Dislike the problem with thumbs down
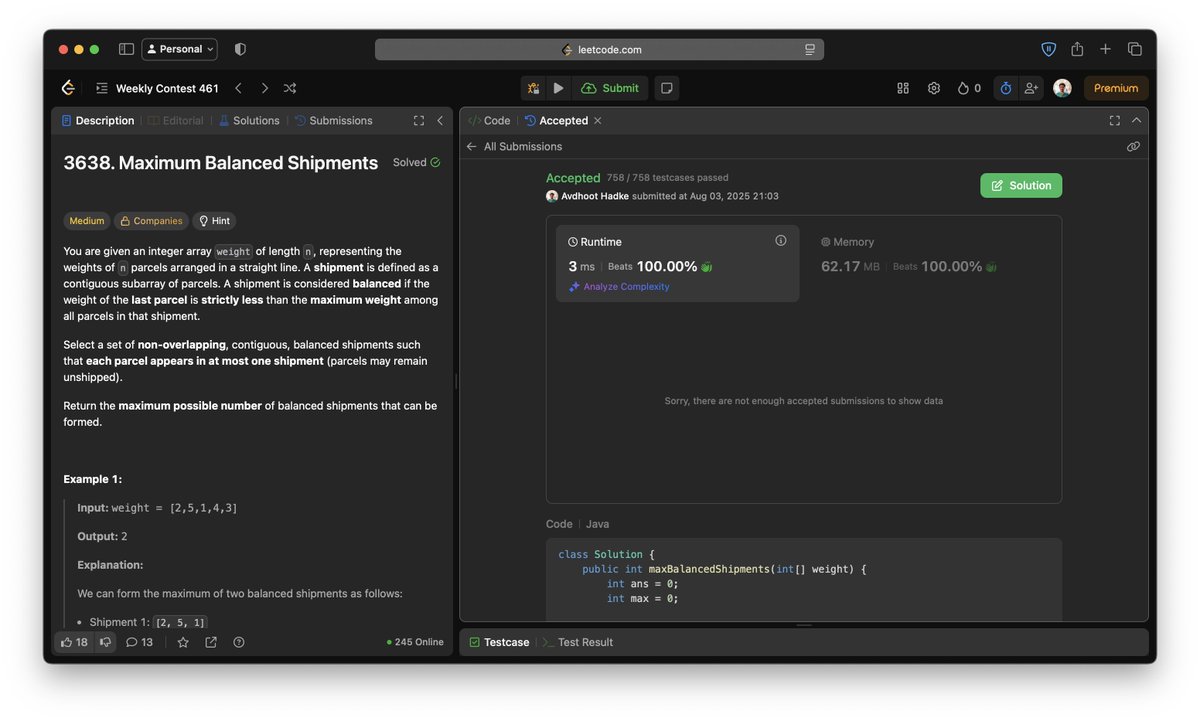The width and height of the screenshot is (1200, 721). pos(105,642)
